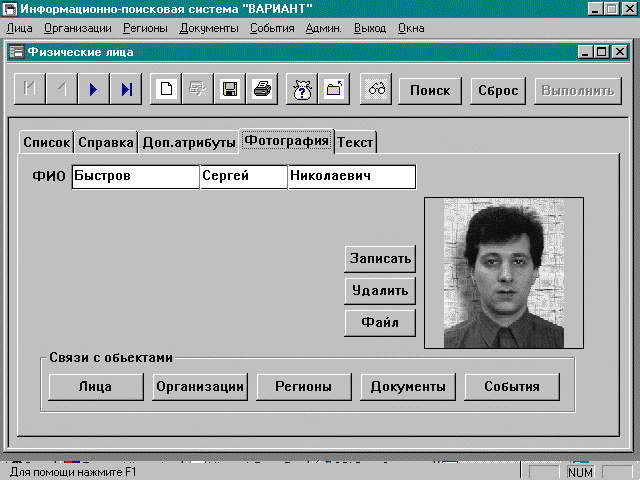Click the question mark bag icon
This screenshot has height=480, width=640.
301,90
